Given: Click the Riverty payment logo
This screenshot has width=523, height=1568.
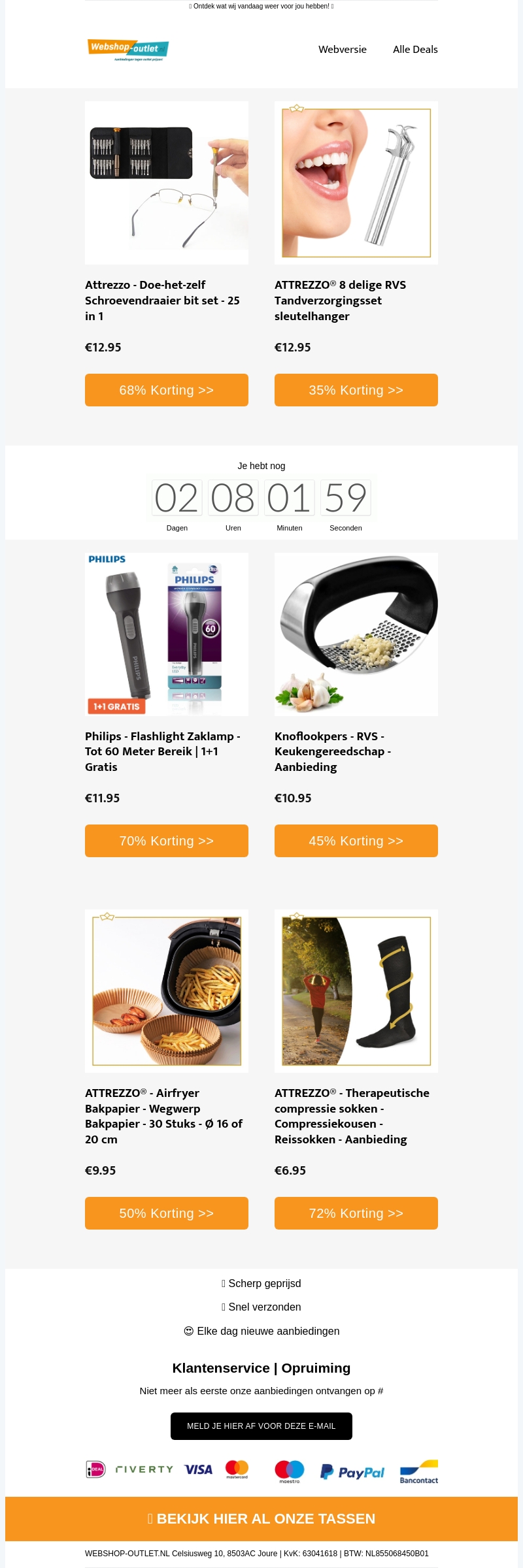Looking at the screenshot, I should (x=144, y=1469).
